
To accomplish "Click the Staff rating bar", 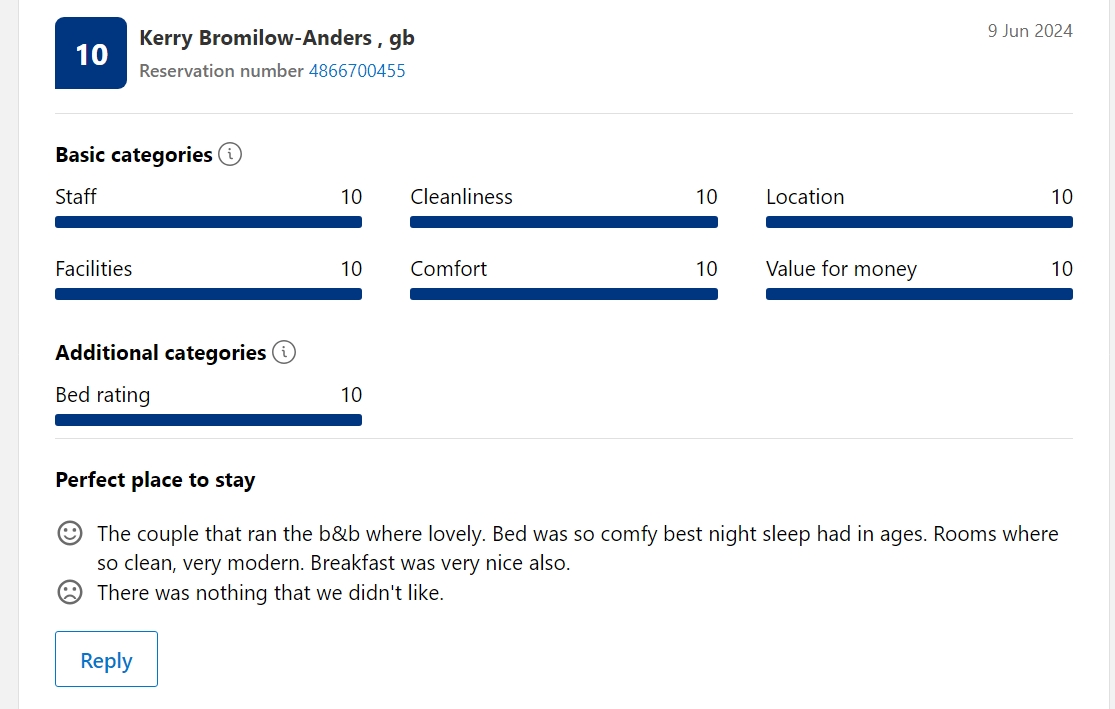I will coord(208,222).
